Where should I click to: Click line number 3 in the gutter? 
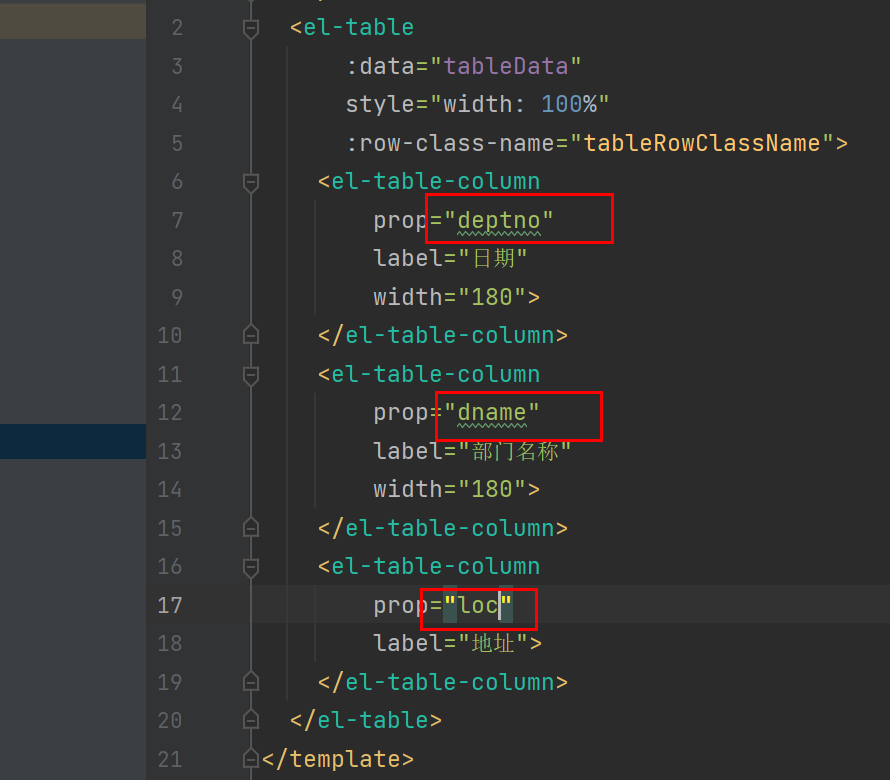(x=176, y=66)
